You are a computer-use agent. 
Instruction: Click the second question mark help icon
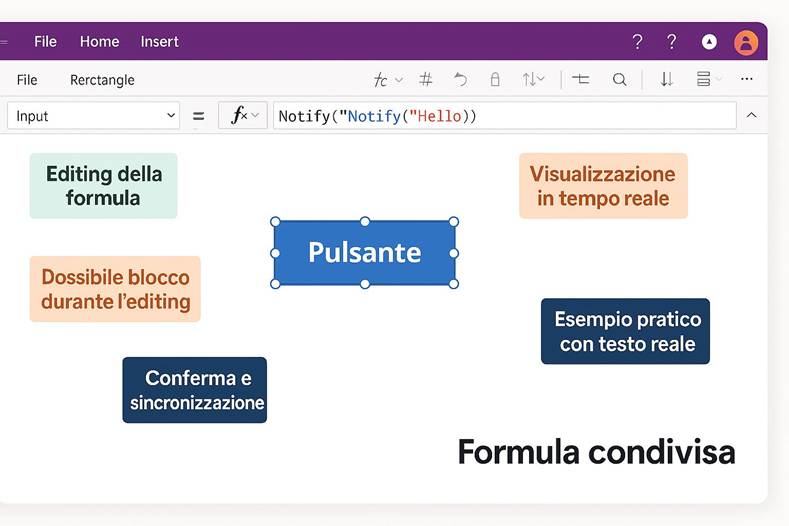[671, 41]
